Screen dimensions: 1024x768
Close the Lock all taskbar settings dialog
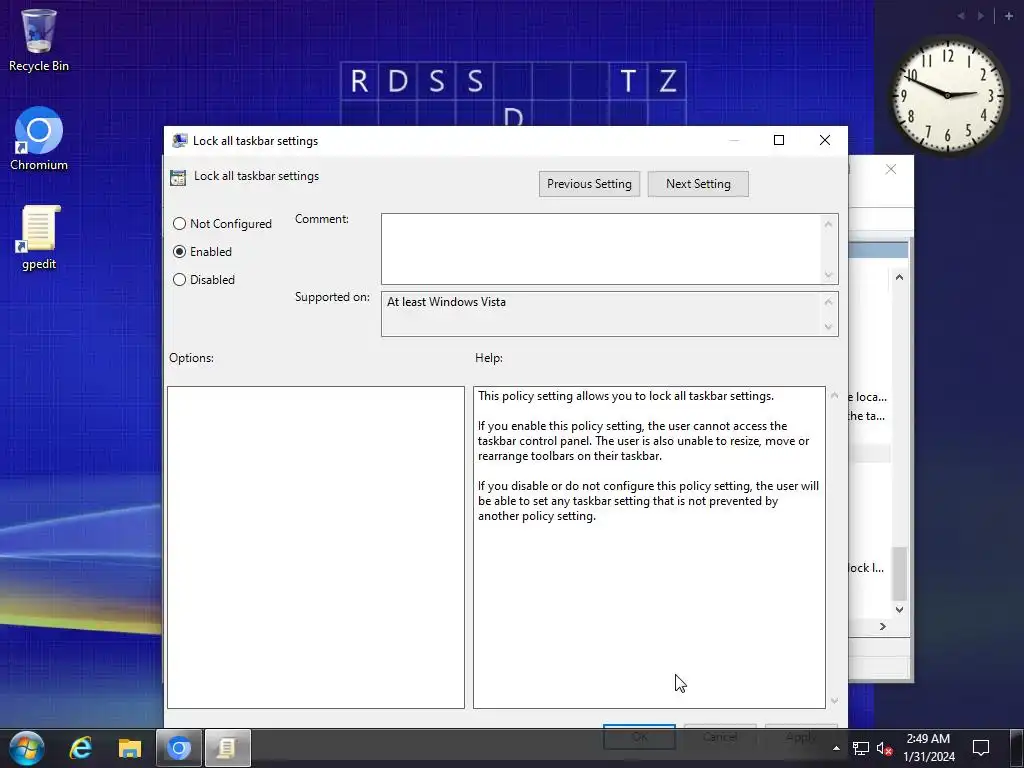[x=825, y=140]
